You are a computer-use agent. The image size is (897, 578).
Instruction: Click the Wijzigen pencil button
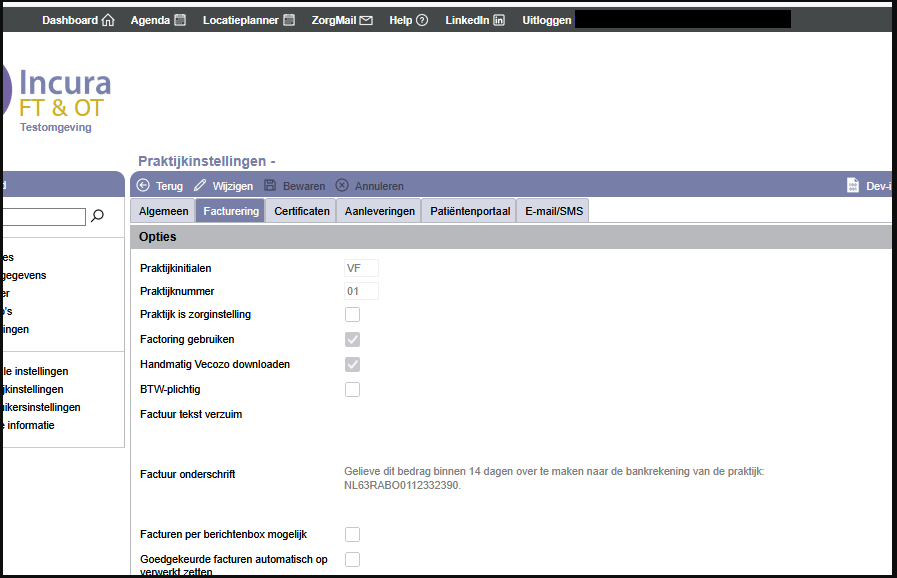[224, 186]
